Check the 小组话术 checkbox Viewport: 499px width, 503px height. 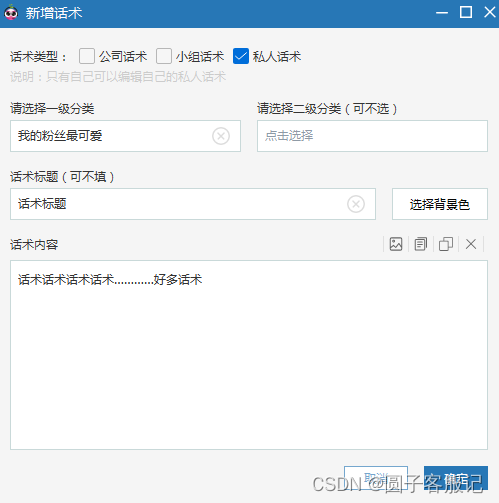pos(164,56)
